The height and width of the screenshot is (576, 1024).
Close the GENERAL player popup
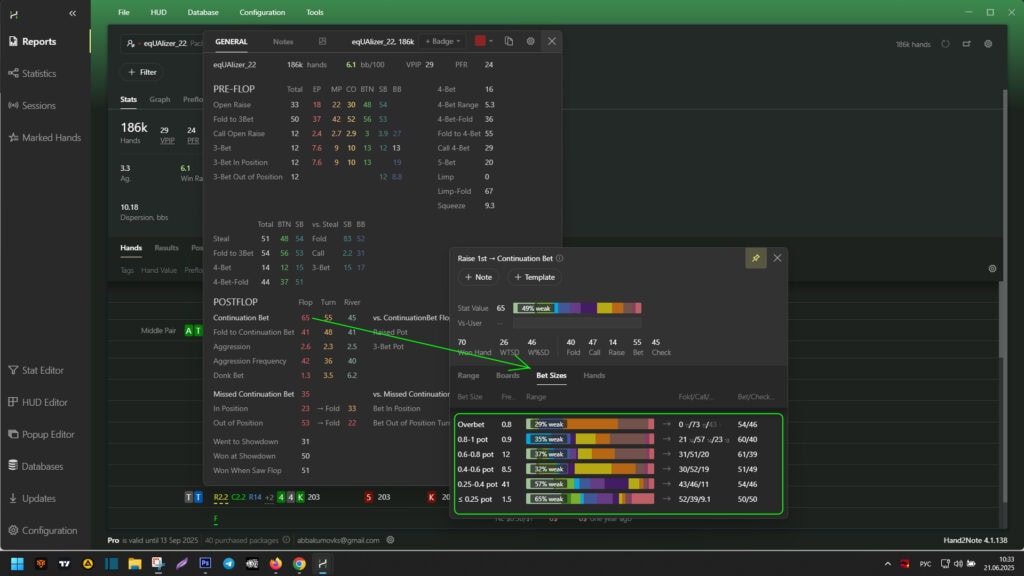pos(552,41)
